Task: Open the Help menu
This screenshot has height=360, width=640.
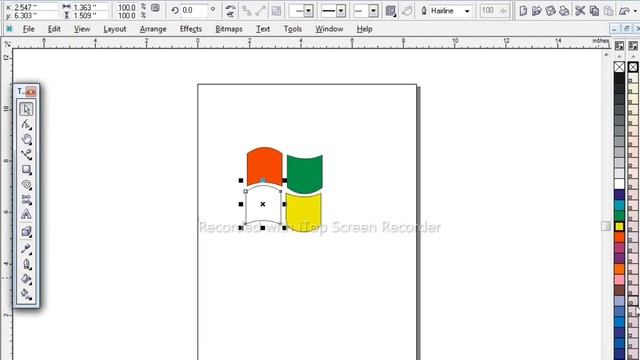Action: pyautogui.click(x=364, y=29)
